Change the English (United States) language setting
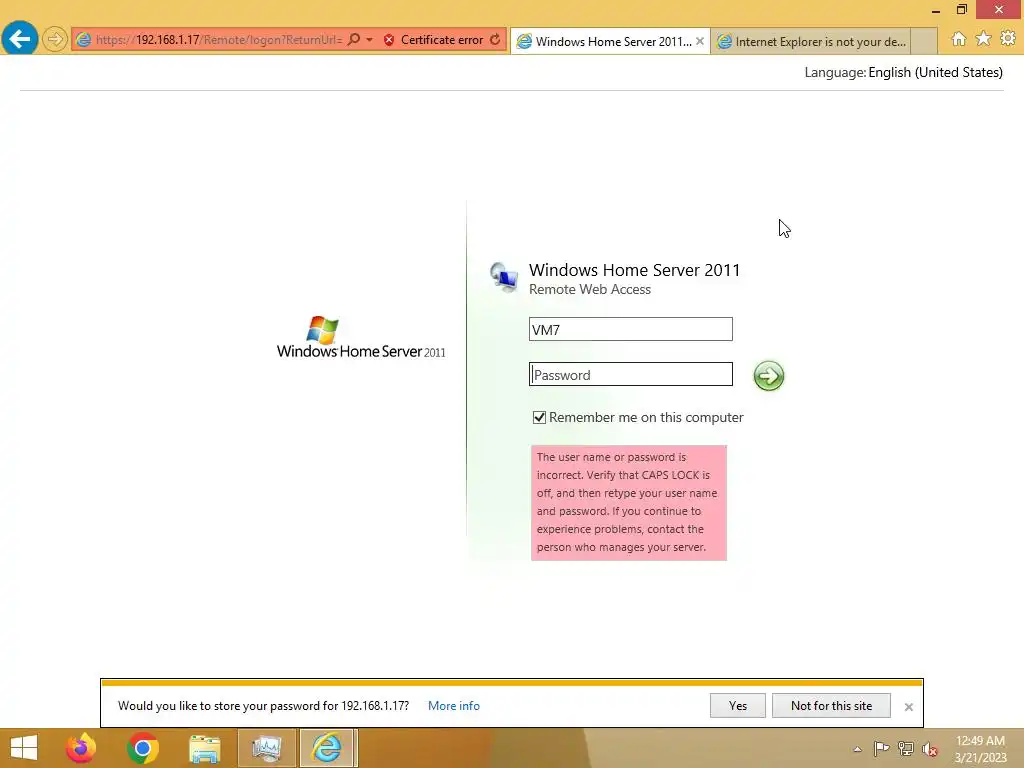The width and height of the screenshot is (1024, 768). [935, 72]
